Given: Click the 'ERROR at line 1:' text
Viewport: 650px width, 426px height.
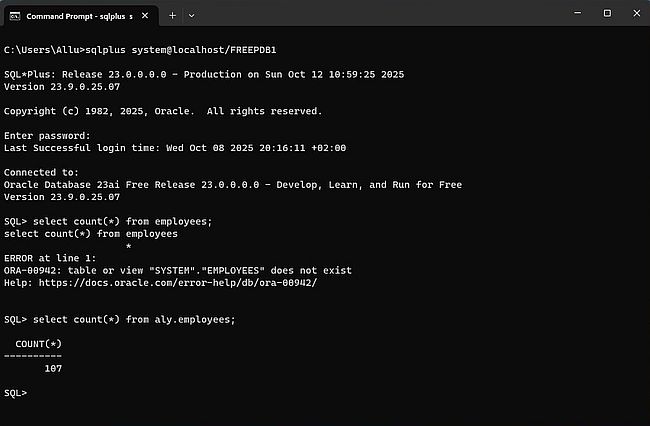Looking at the screenshot, I should pos(50,257).
